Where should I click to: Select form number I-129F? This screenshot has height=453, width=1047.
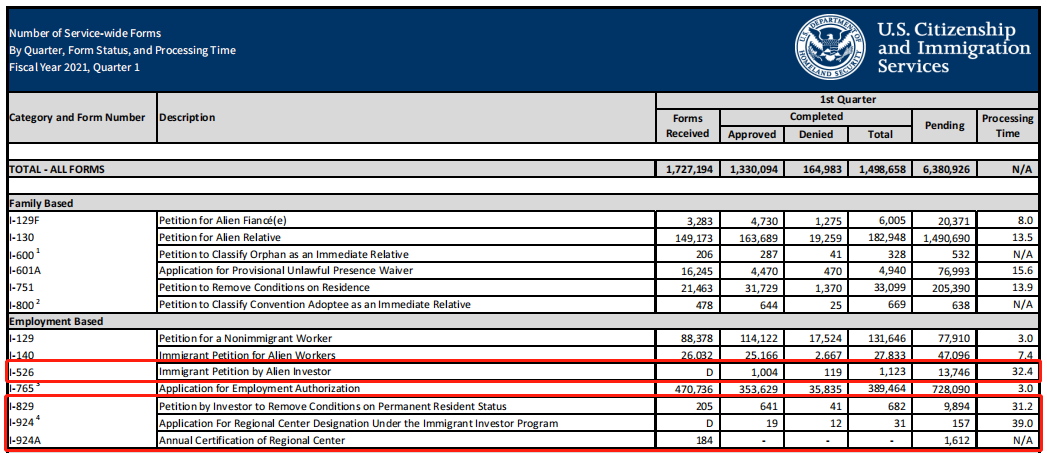point(25,220)
